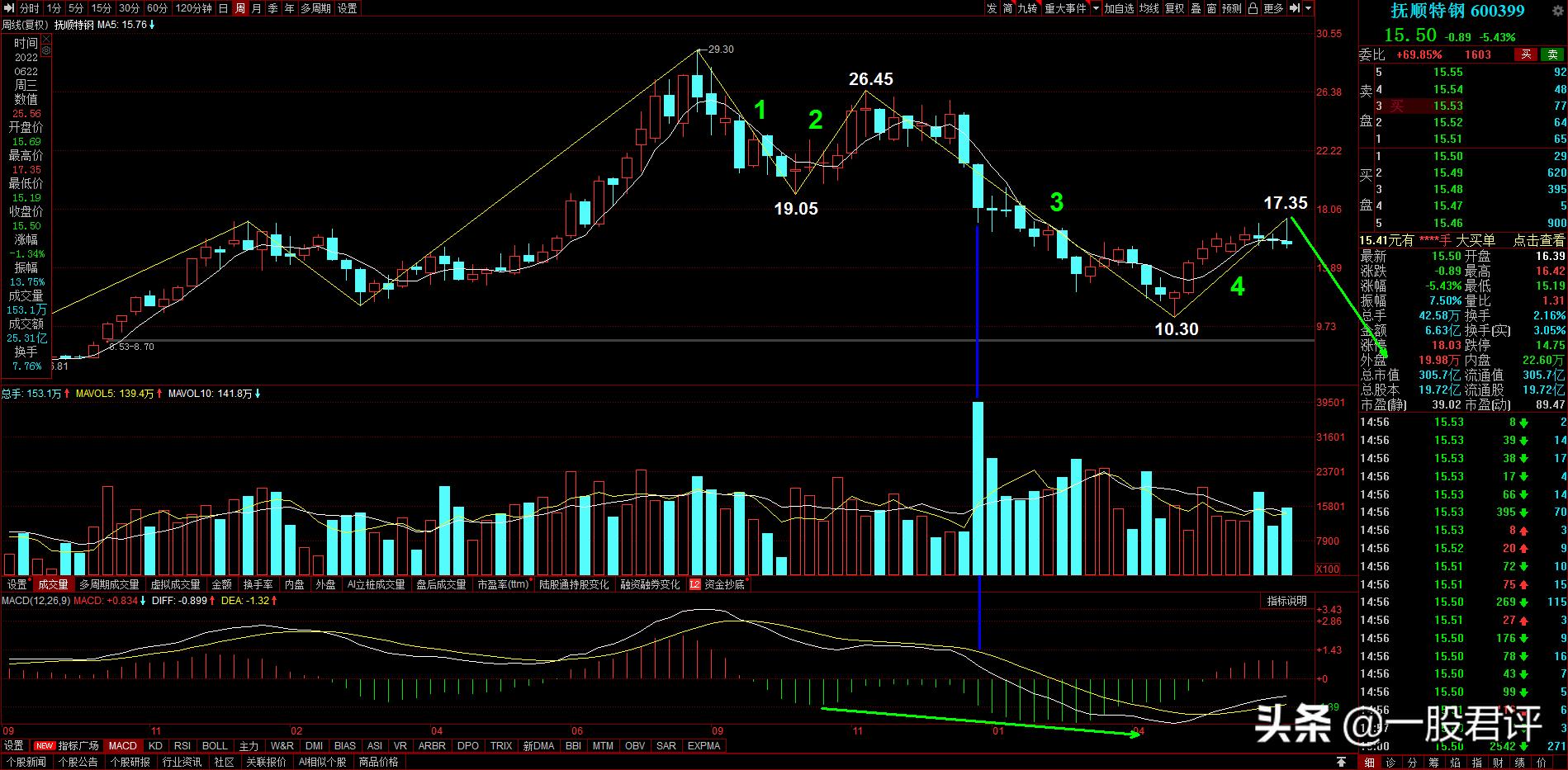Expand the 重大事件 dropdown arrow
The width and height of the screenshot is (1568, 770).
(x=1096, y=8)
